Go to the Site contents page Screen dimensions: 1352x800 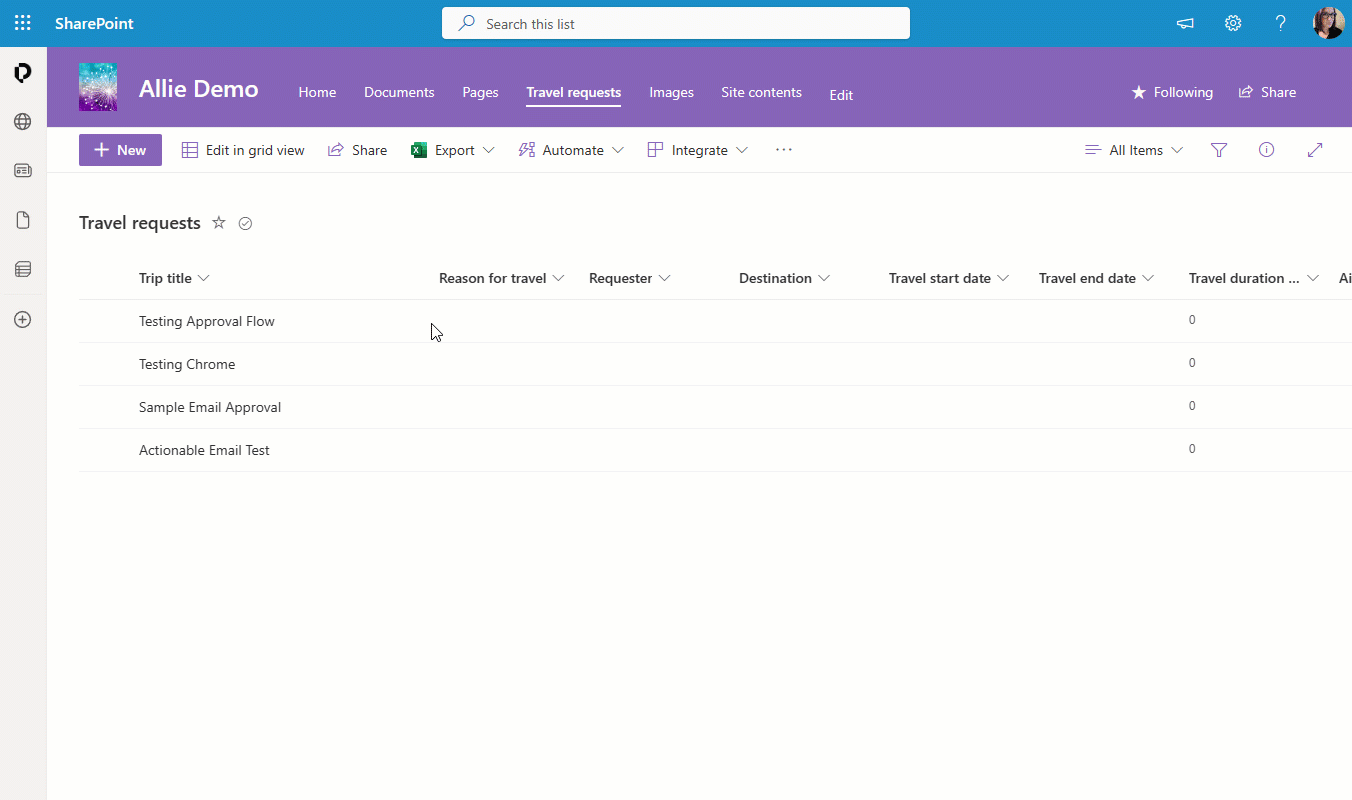[761, 92]
